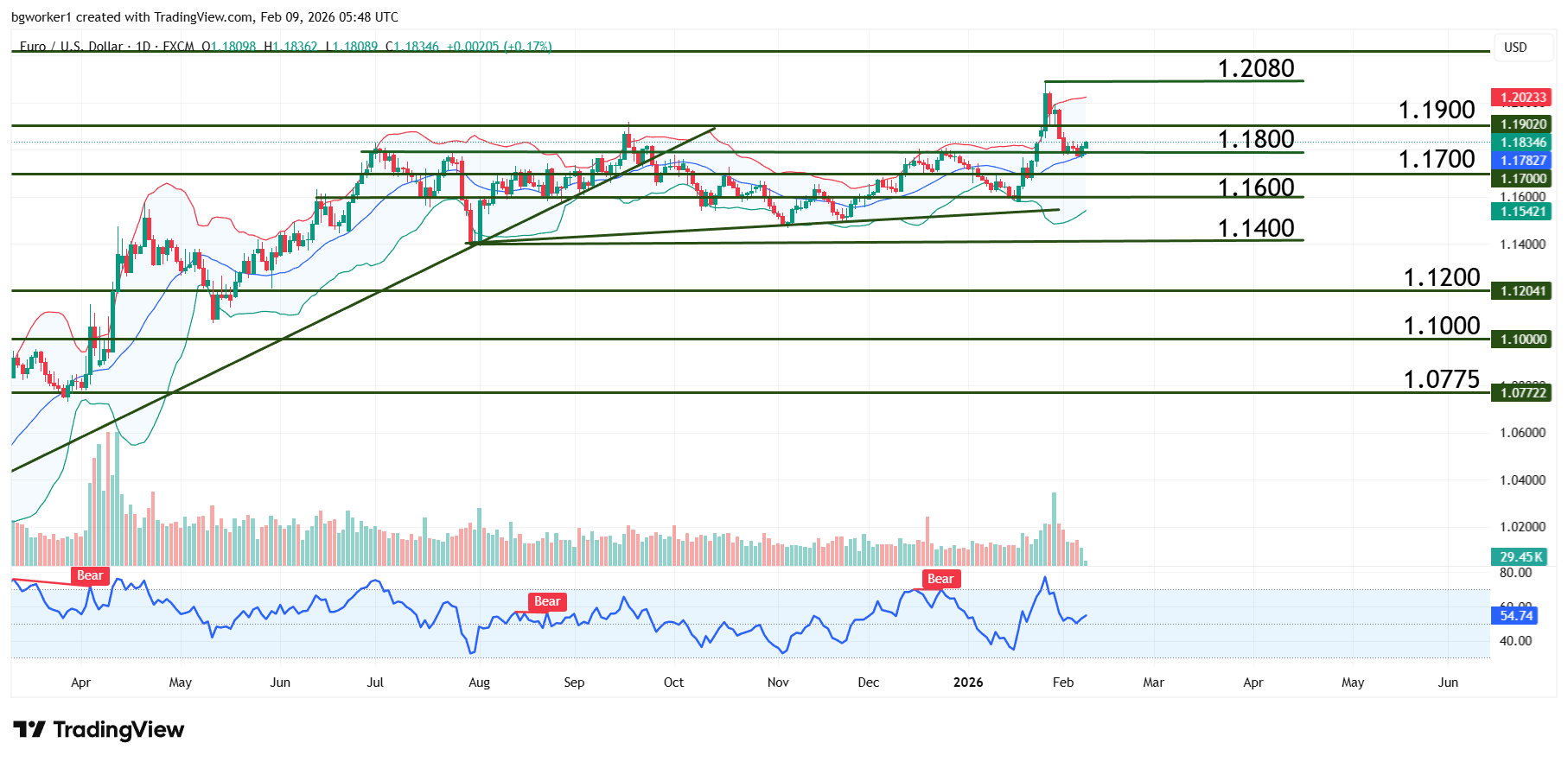Click the rightmost Bear label on RSI

940,579
